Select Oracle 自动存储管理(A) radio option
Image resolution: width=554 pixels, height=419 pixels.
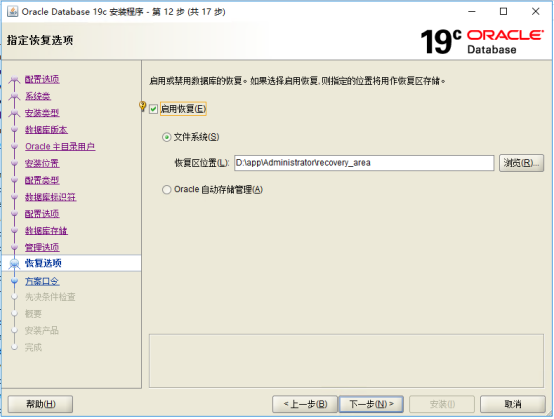click(x=166, y=190)
